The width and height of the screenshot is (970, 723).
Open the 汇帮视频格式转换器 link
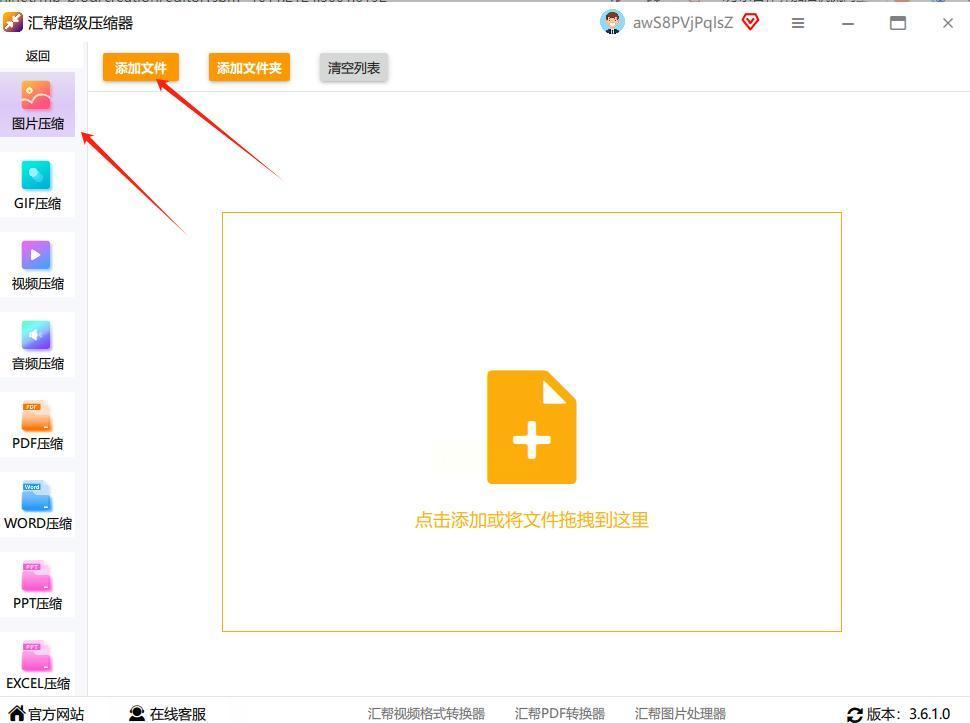click(426, 714)
